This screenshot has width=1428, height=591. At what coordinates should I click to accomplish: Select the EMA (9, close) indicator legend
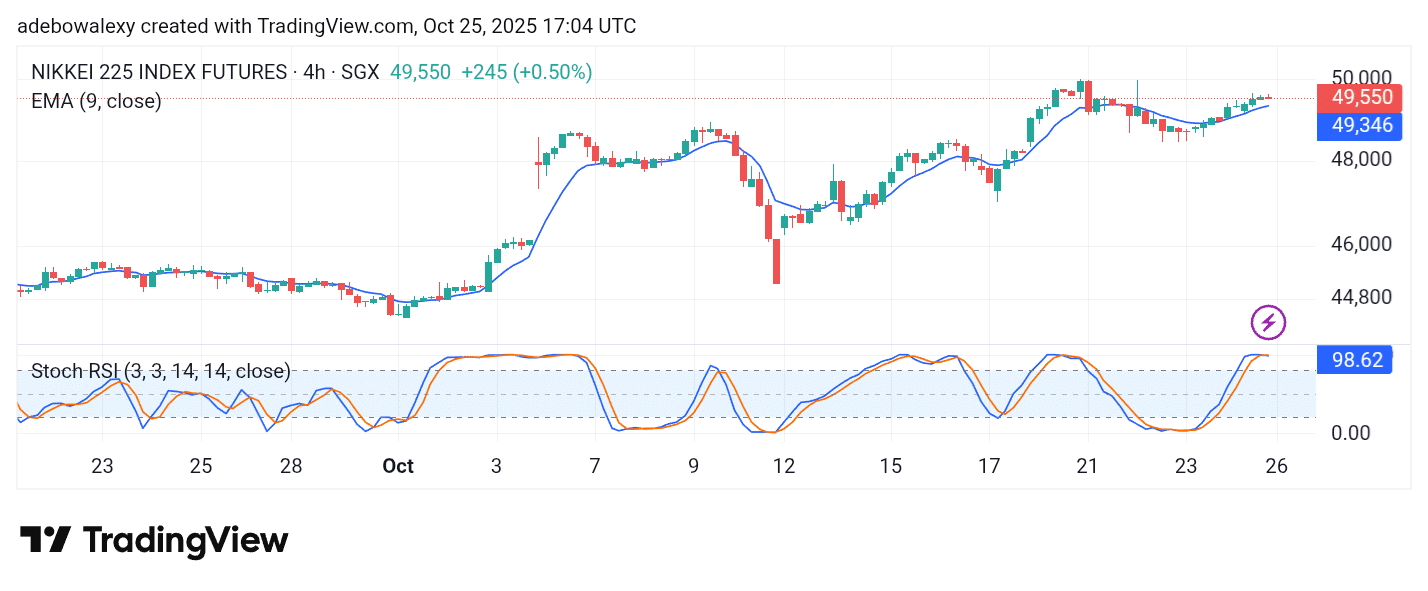coord(96,101)
